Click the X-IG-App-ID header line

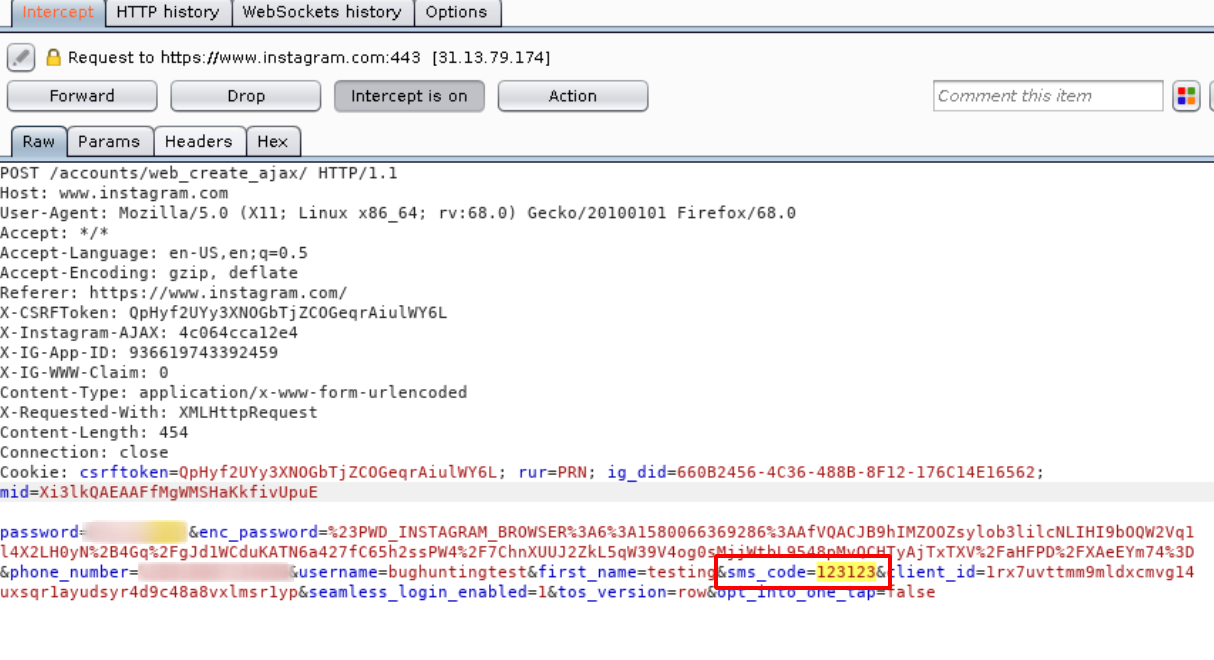point(139,353)
